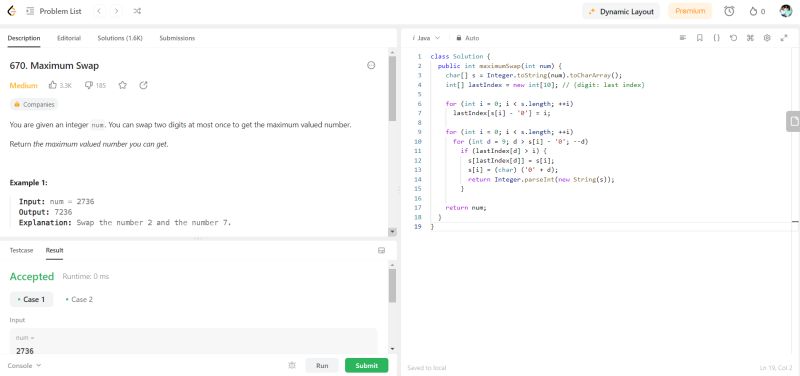Click the Ln 19, Col 2 indicator
800x376 pixels.
click(x=776, y=368)
